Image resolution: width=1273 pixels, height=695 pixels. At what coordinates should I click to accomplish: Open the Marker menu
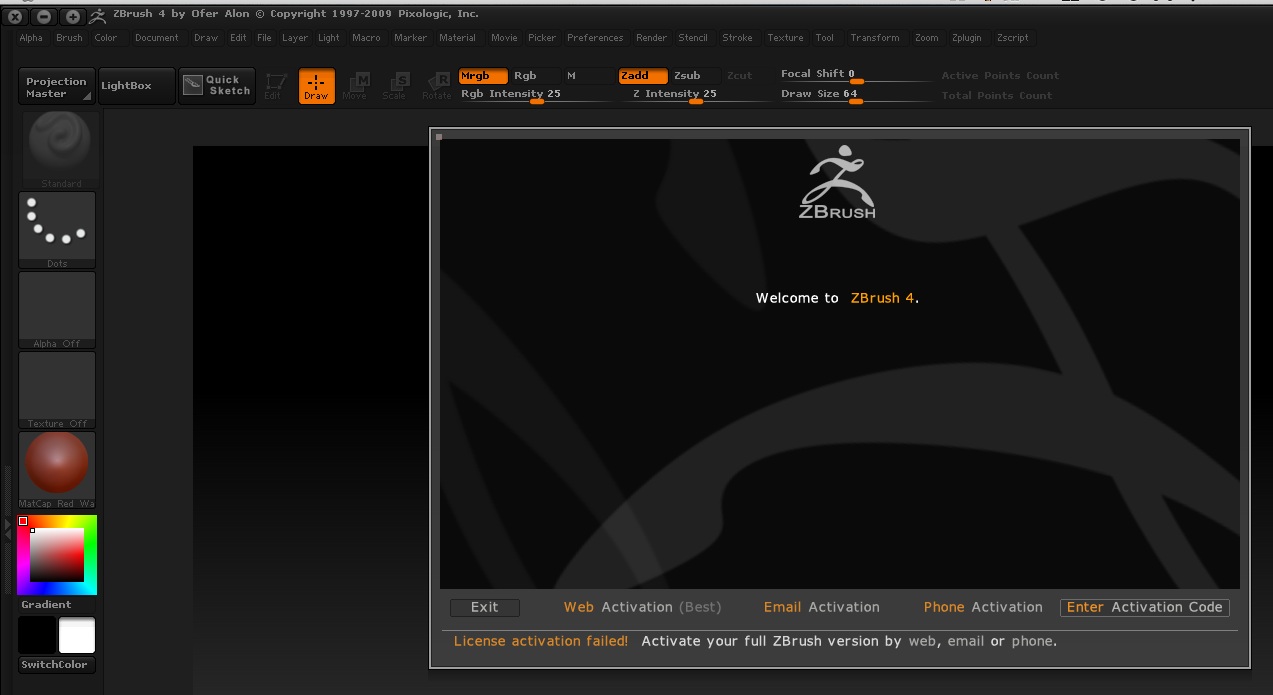pyautogui.click(x=410, y=38)
